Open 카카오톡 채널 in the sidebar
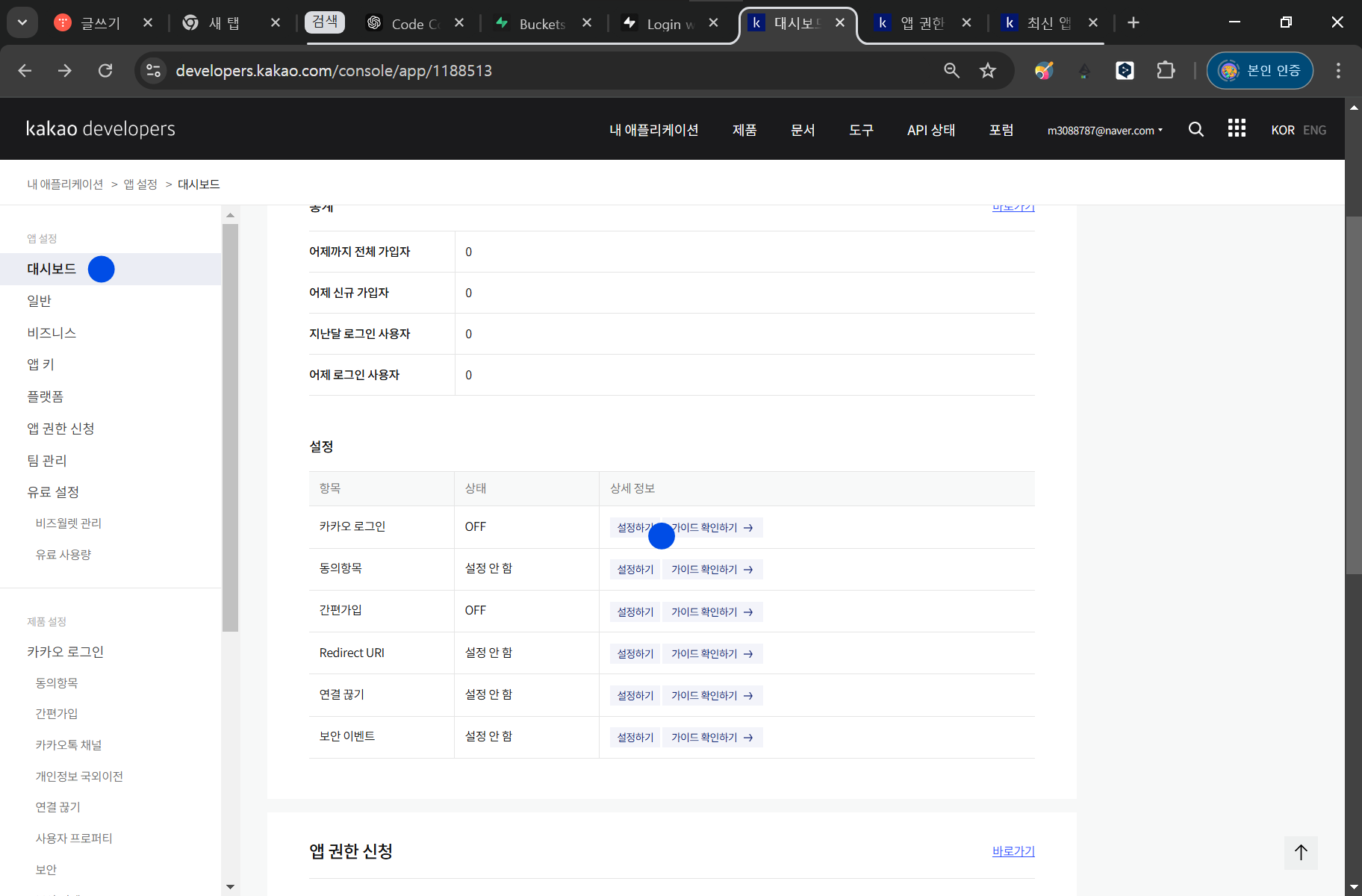 [69, 745]
